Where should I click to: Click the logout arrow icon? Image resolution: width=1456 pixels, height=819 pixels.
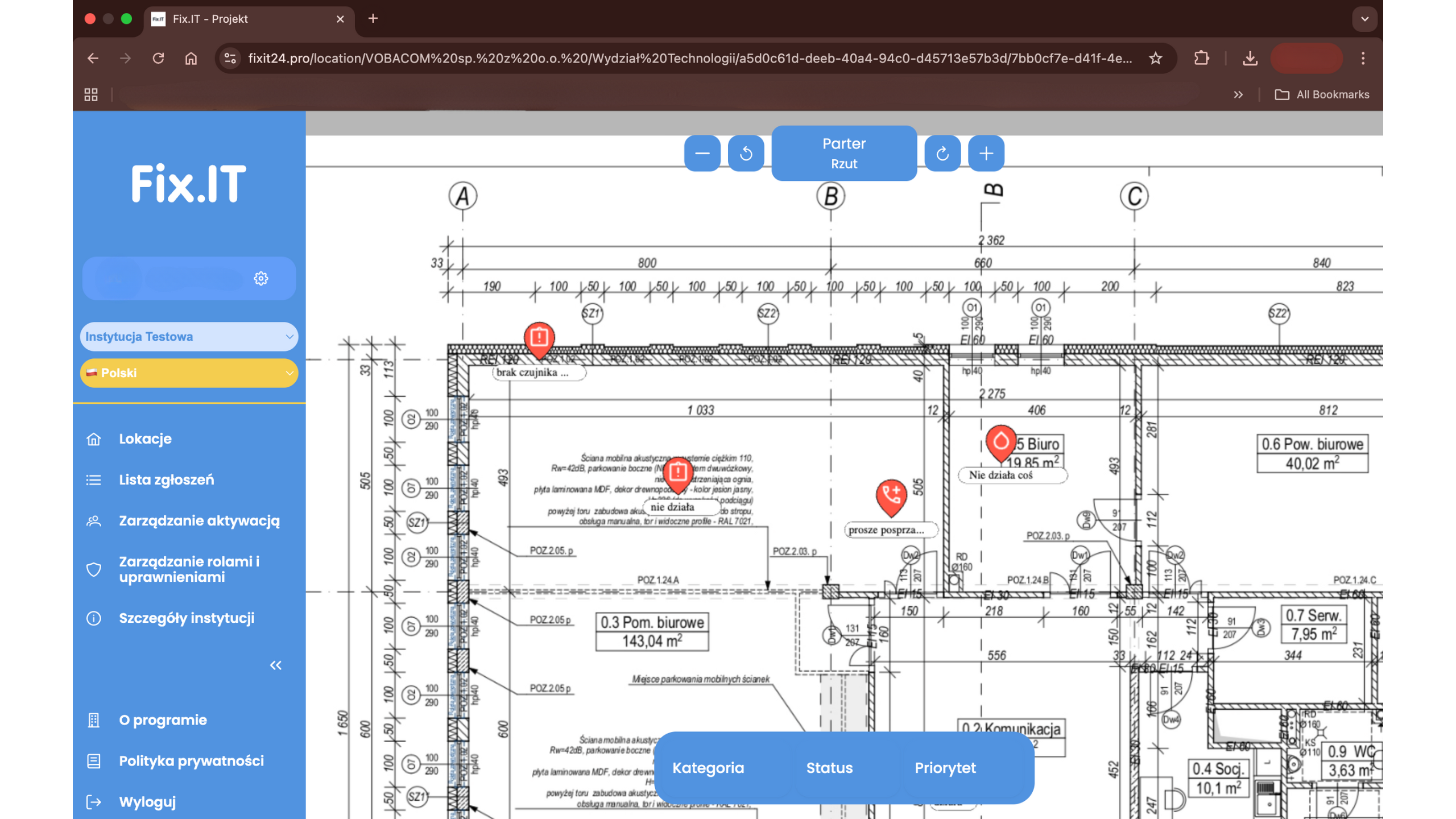tap(94, 801)
